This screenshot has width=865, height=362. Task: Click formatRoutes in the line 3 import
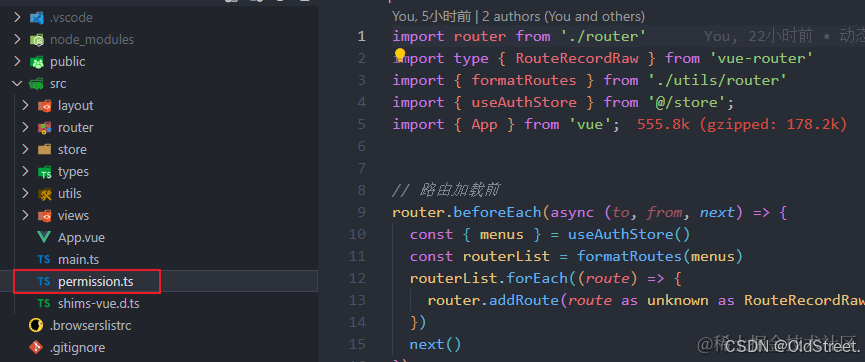(x=524, y=81)
